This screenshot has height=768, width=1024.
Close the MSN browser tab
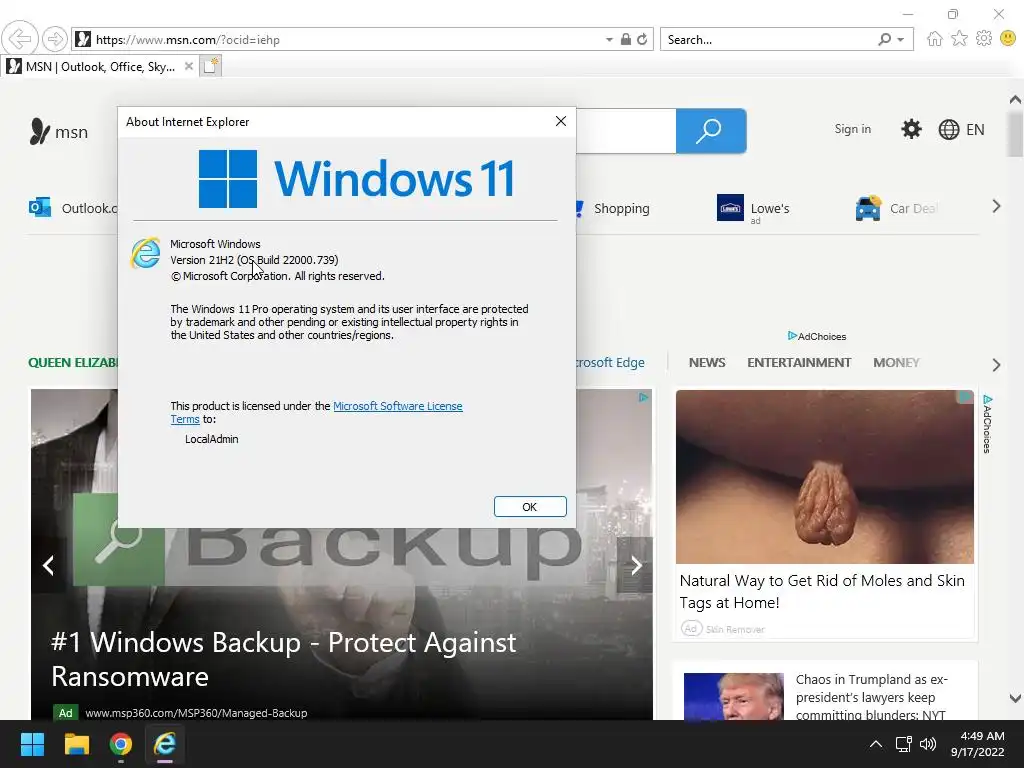189,66
